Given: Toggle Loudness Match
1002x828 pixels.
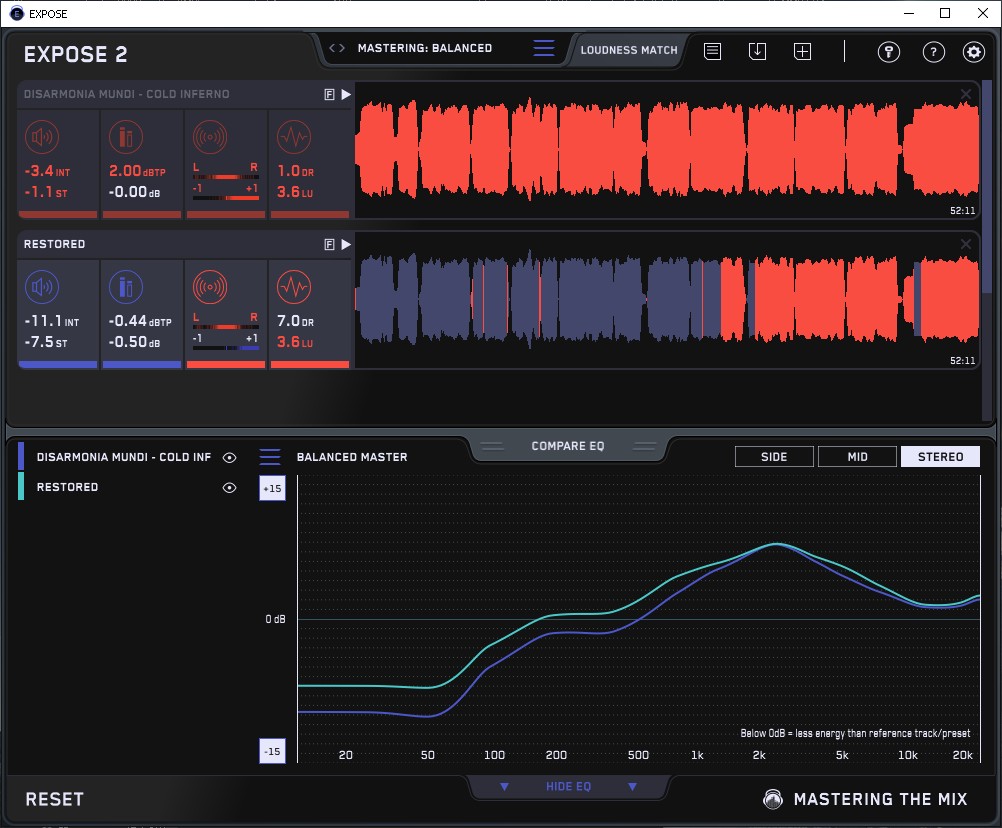Looking at the screenshot, I should click(x=628, y=49).
